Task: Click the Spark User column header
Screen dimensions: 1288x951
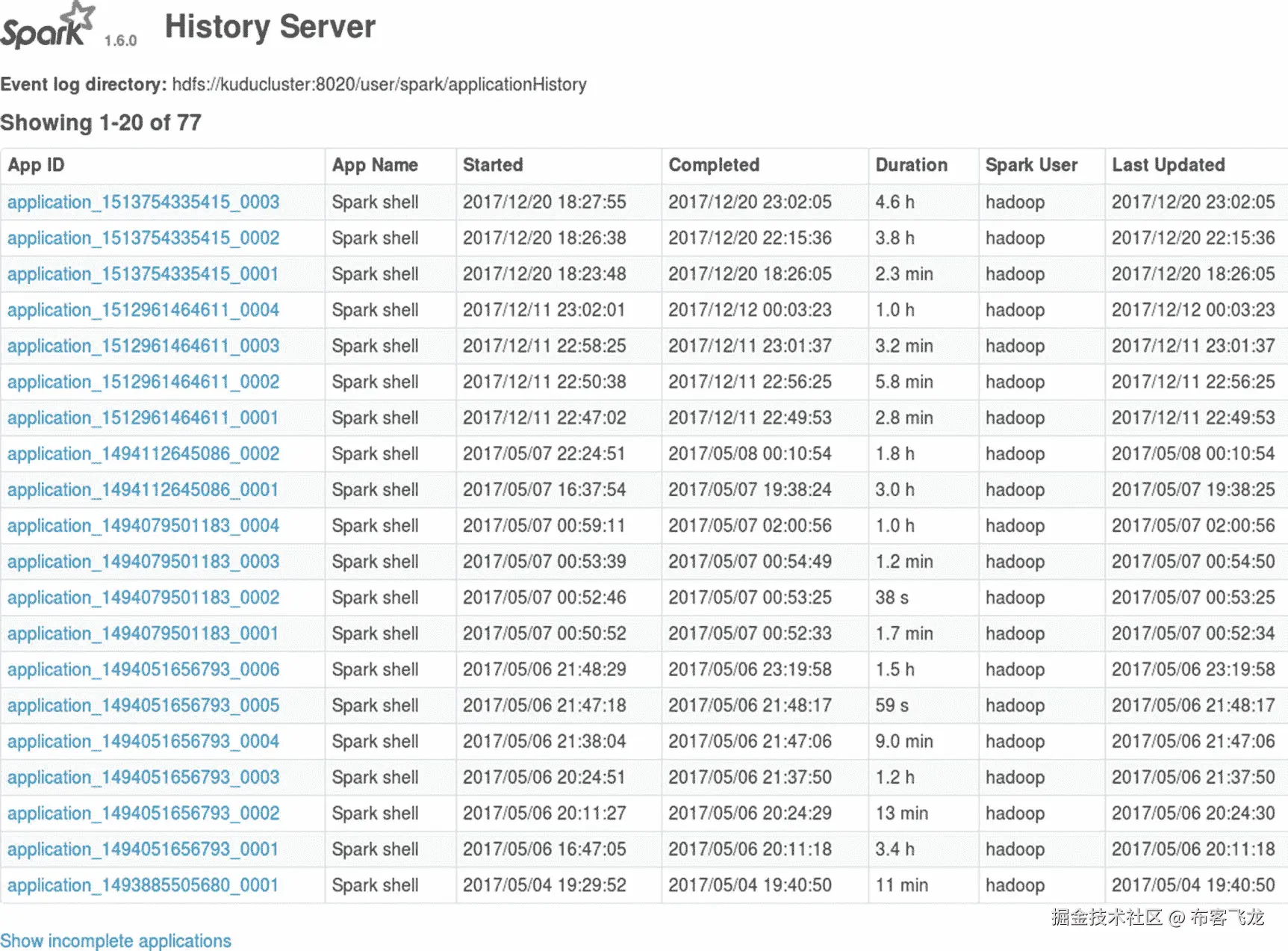Action: [1031, 165]
